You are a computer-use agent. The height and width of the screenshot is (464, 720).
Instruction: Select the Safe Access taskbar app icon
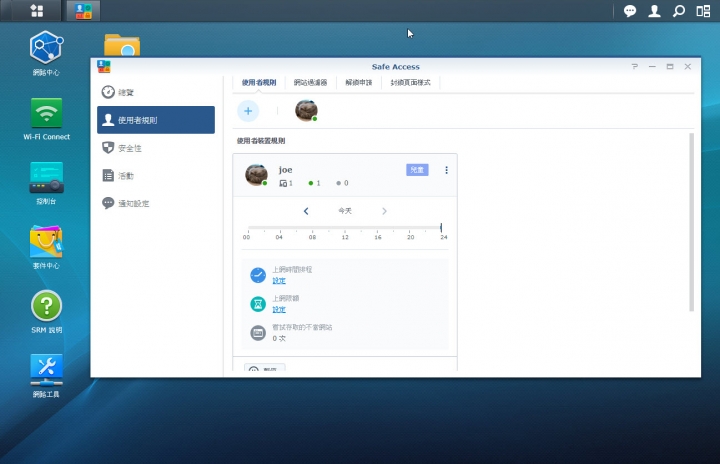(83, 11)
